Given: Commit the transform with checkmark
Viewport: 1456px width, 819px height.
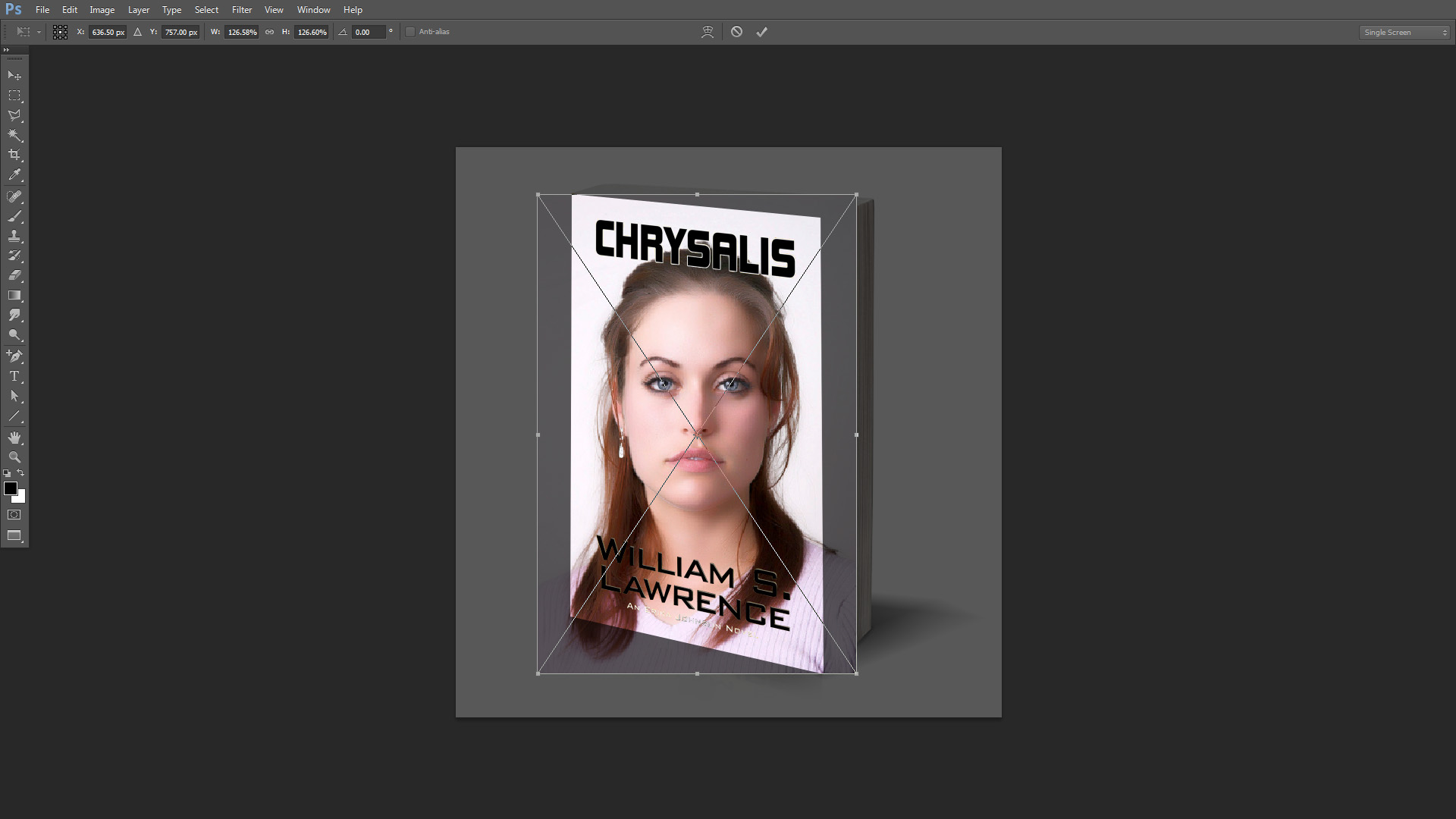Looking at the screenshot, I should (x=762, y=32).
